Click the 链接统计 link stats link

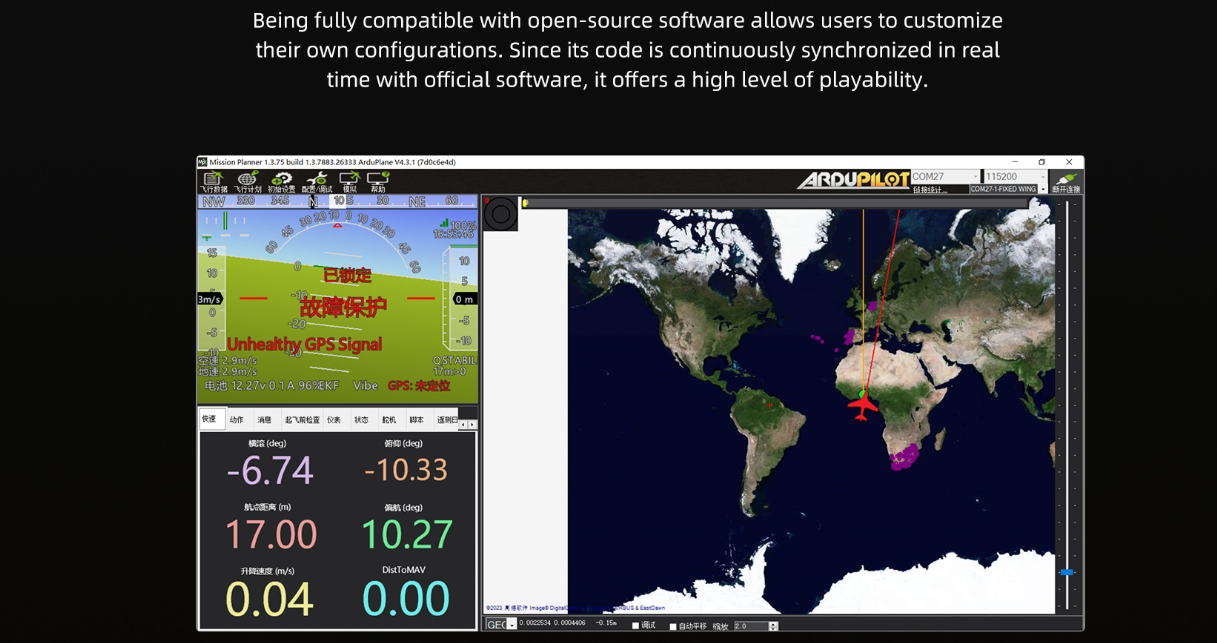(x=930, y=190)
